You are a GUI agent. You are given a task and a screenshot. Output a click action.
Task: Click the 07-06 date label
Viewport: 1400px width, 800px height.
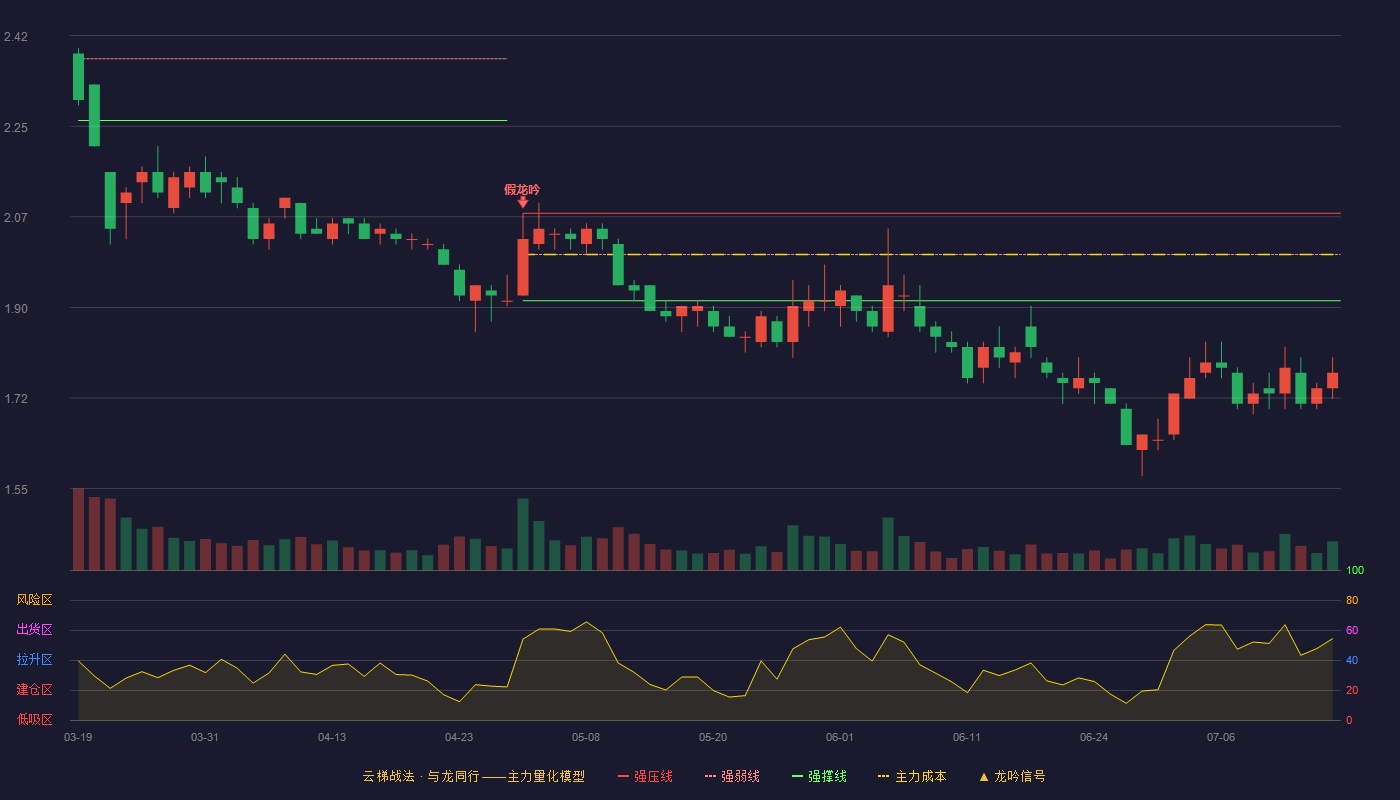tap(1221, 737)
